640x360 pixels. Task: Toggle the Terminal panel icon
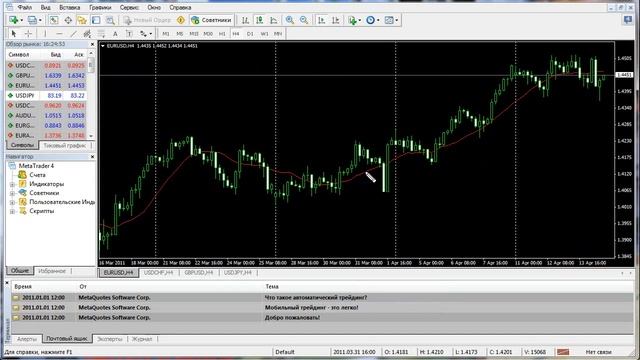[96, 20]
